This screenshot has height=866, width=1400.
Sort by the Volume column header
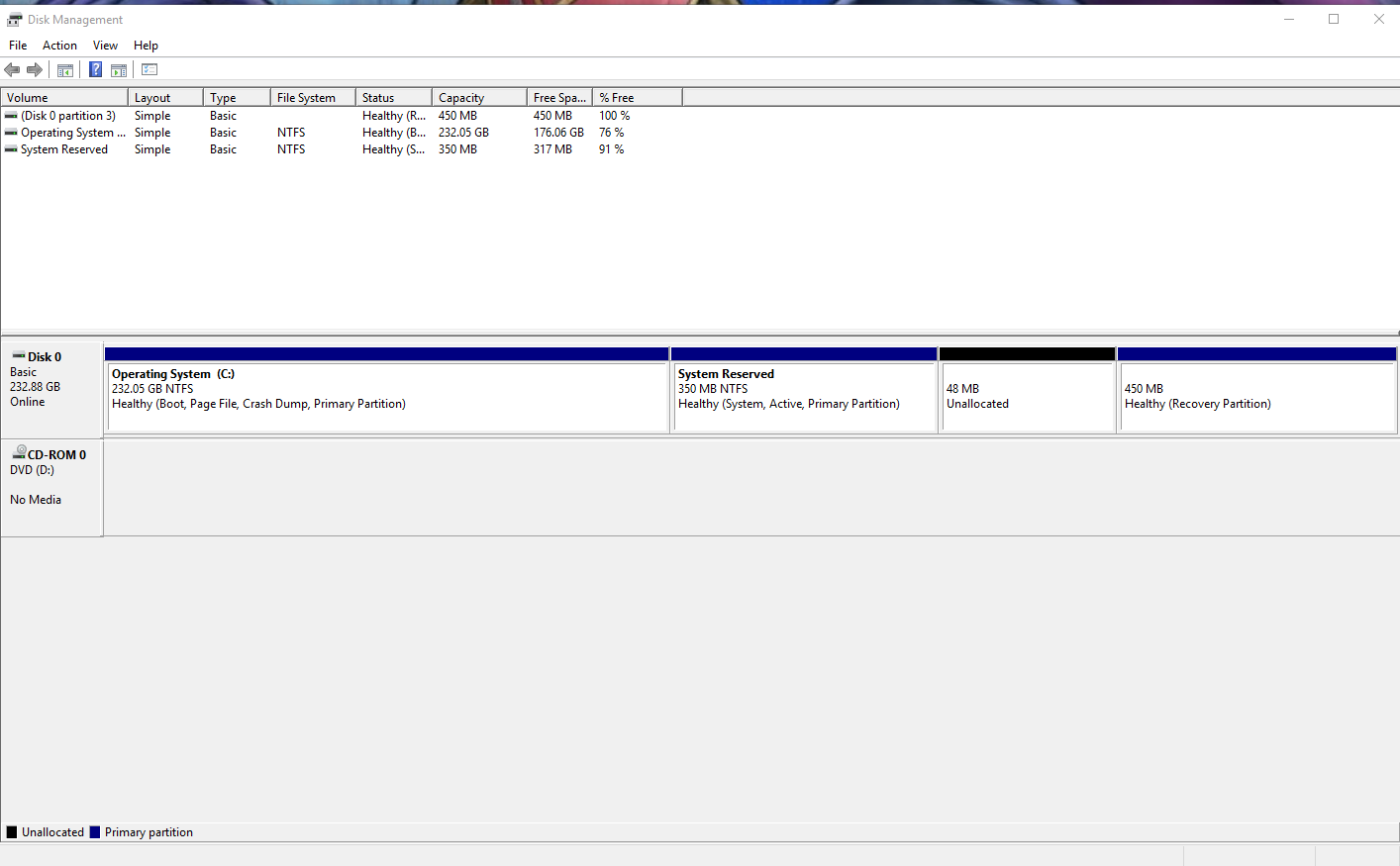(x=64, y=97)
